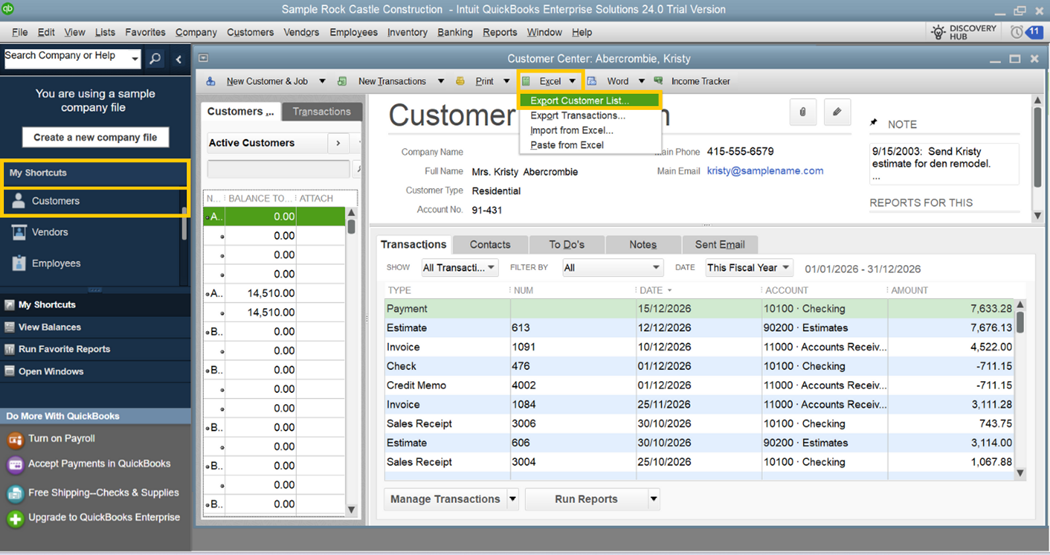Select the Credit Memo 4002 row
Screen dimensions: 1050x555
coord(698,385)
